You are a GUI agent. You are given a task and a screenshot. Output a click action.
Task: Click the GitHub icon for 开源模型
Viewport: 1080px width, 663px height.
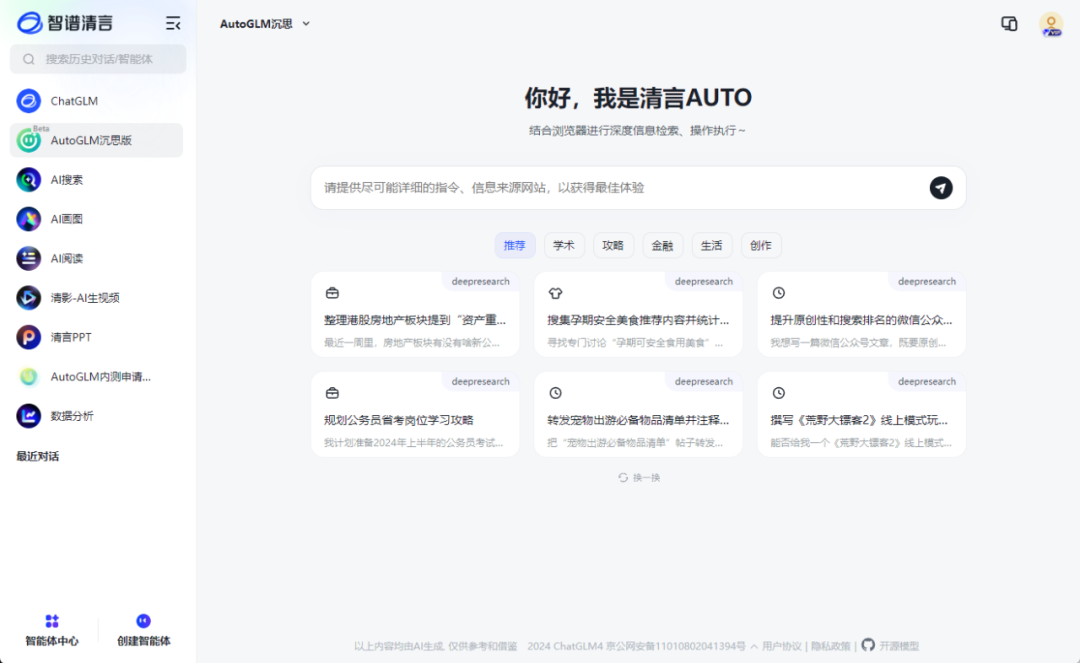pyautogui.click(x=868, y=645)
